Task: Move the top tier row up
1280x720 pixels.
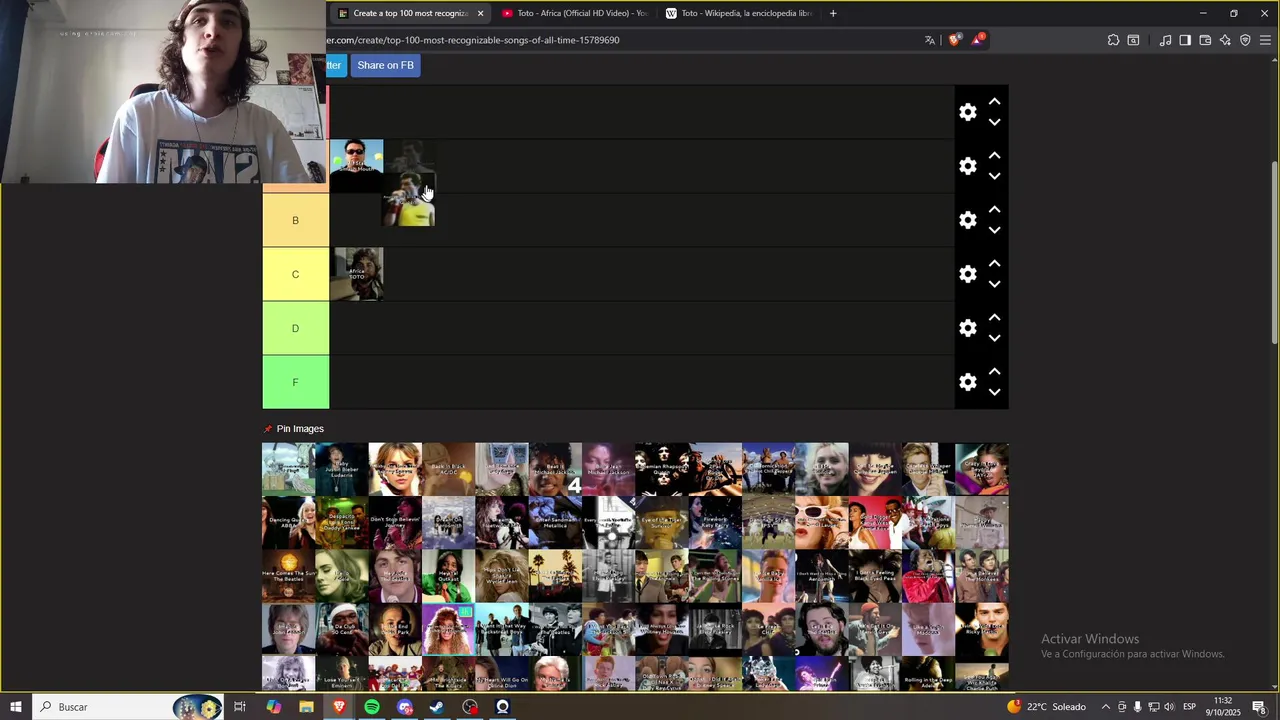Action: 994,102
